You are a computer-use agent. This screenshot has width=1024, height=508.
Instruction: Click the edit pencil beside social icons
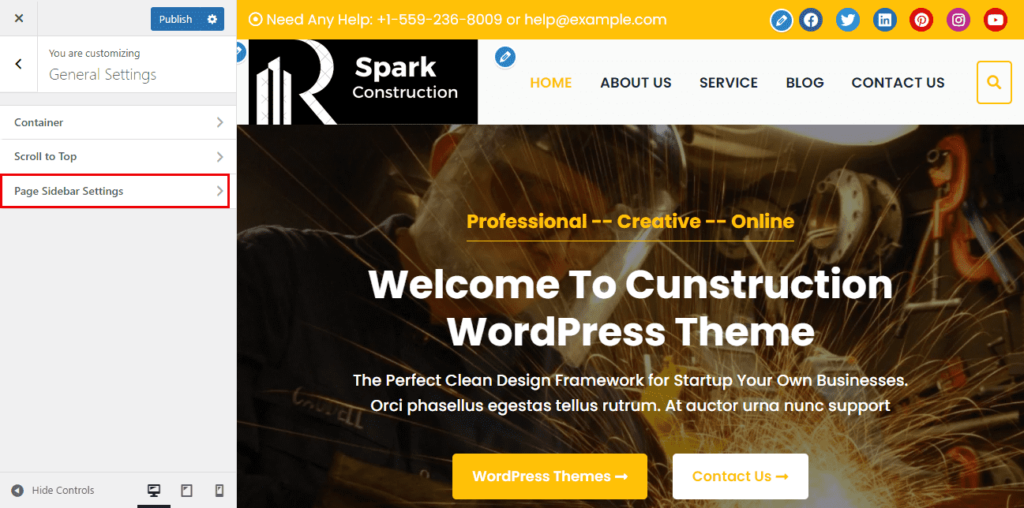(x=781, y=20)
